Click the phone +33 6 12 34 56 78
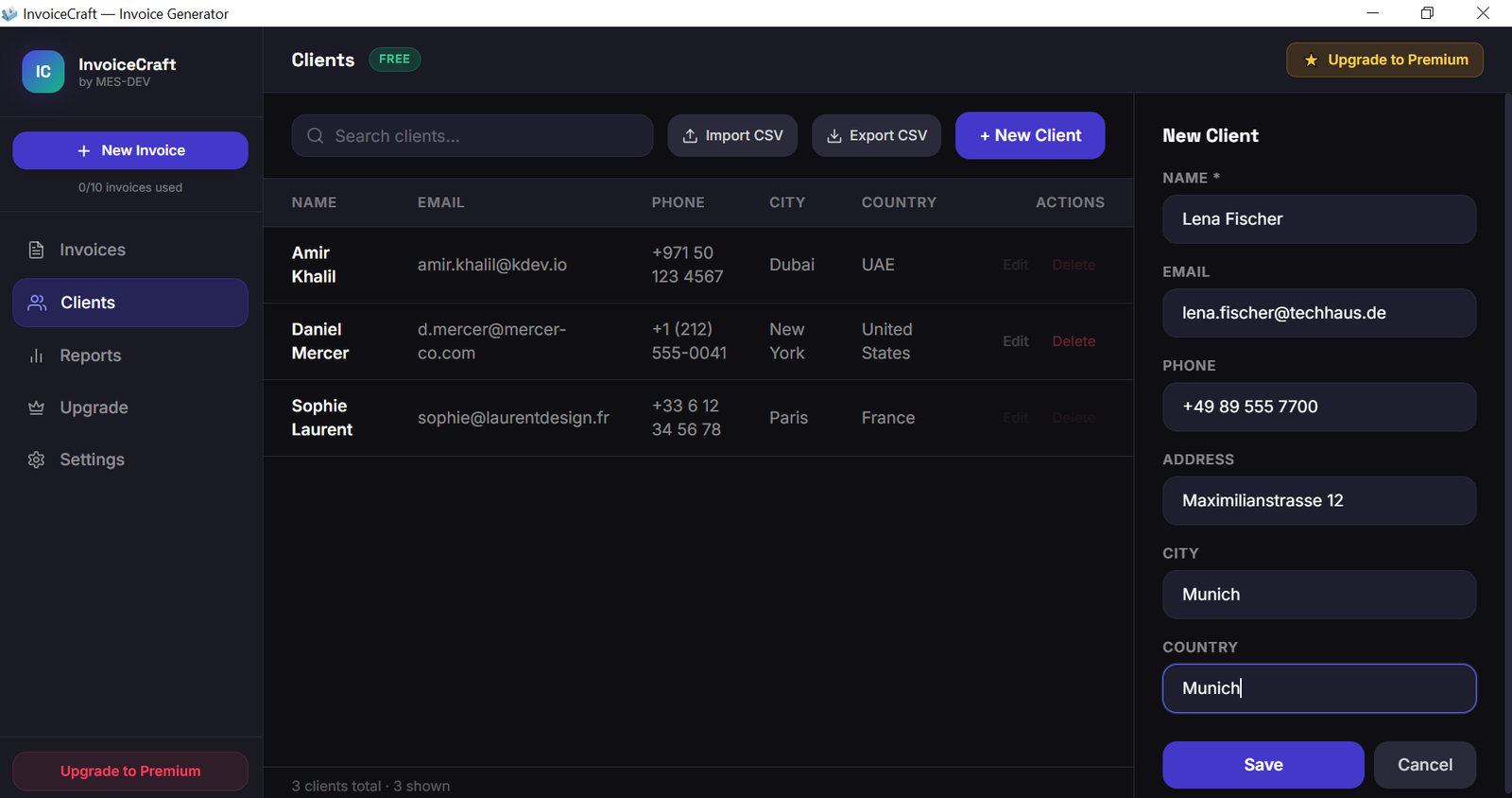 pos(686,418)
